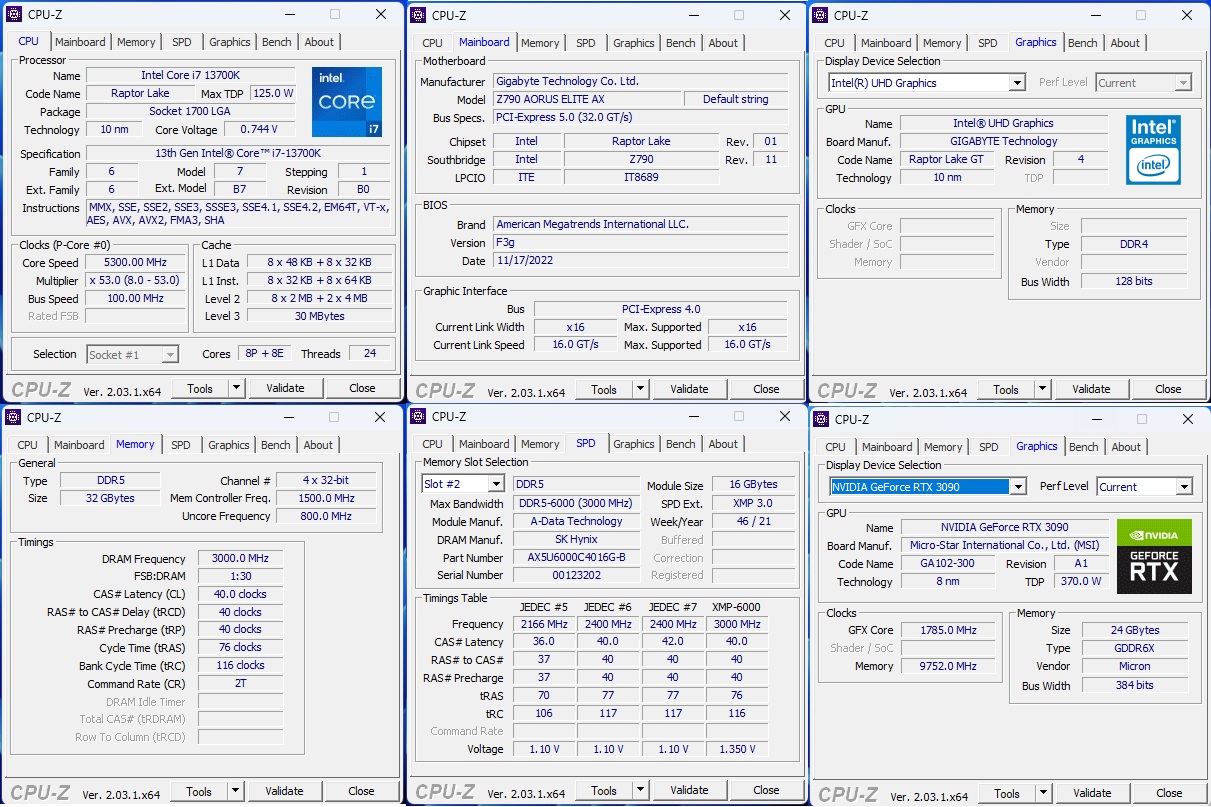Click the CPU-Z title icon in the Memory window

(x=14, y=417)
